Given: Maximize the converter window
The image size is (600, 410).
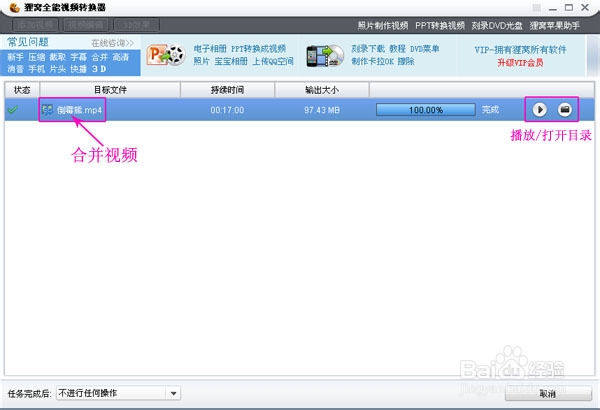Looking at the screenshot, I should pos(569,8).
